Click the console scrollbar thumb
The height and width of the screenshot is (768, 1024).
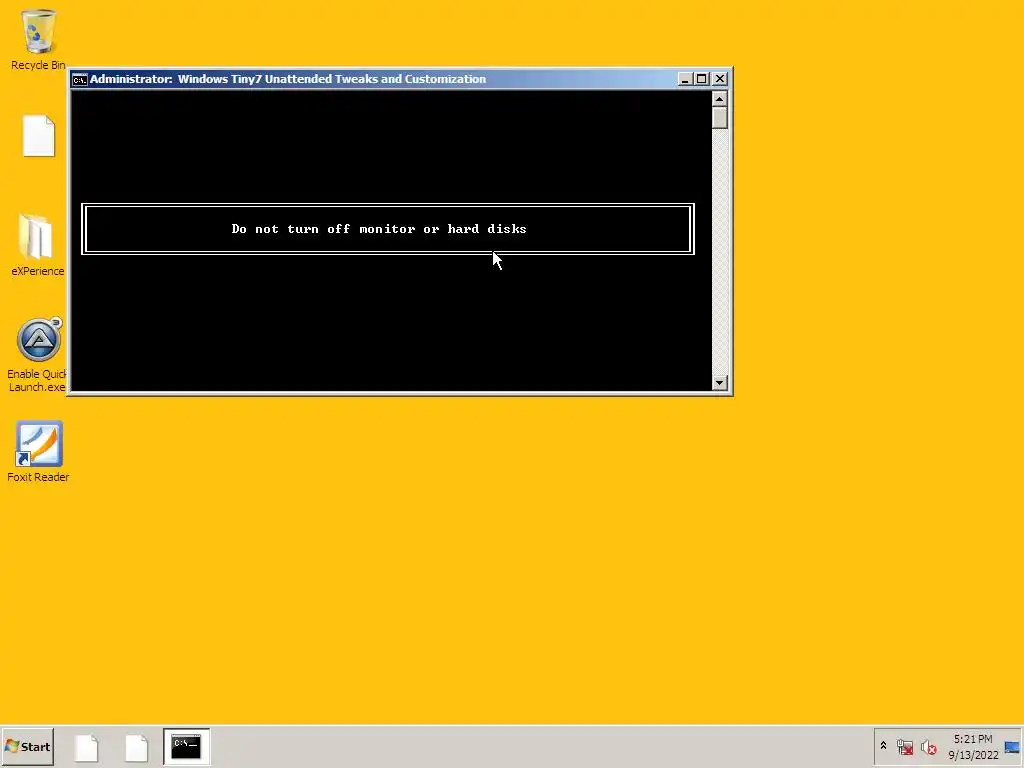pyautogui.click(x=719, y=118)
